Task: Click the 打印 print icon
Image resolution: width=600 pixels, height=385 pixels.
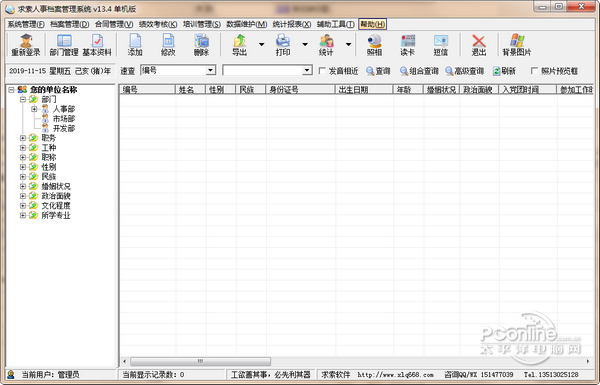Action: [283, 45]
